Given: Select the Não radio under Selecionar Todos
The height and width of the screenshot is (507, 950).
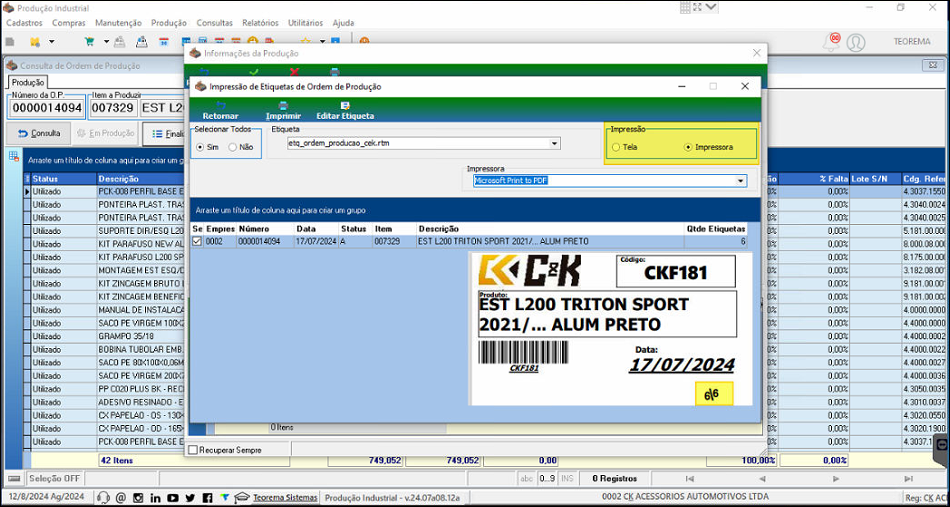Looking at the screenshot, I should coord(232,147).
